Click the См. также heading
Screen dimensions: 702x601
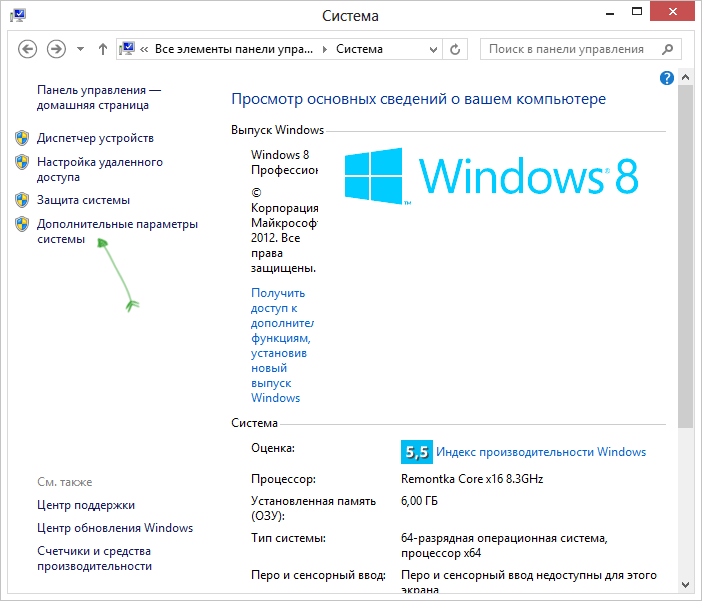tap(64, 482)
